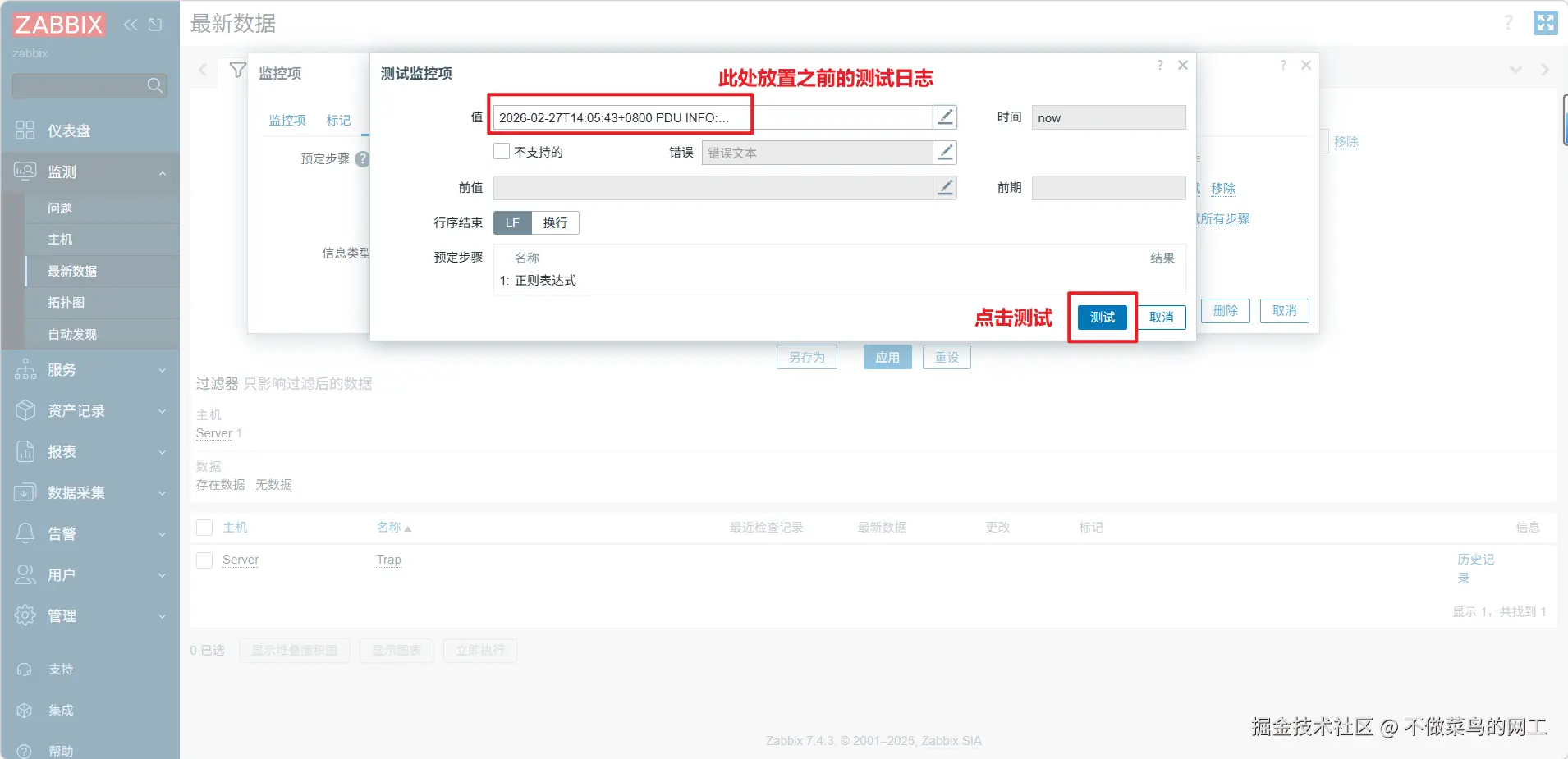Expand the filter tab dropdown chevron
1568x759 pixels.
(1515, 70)
